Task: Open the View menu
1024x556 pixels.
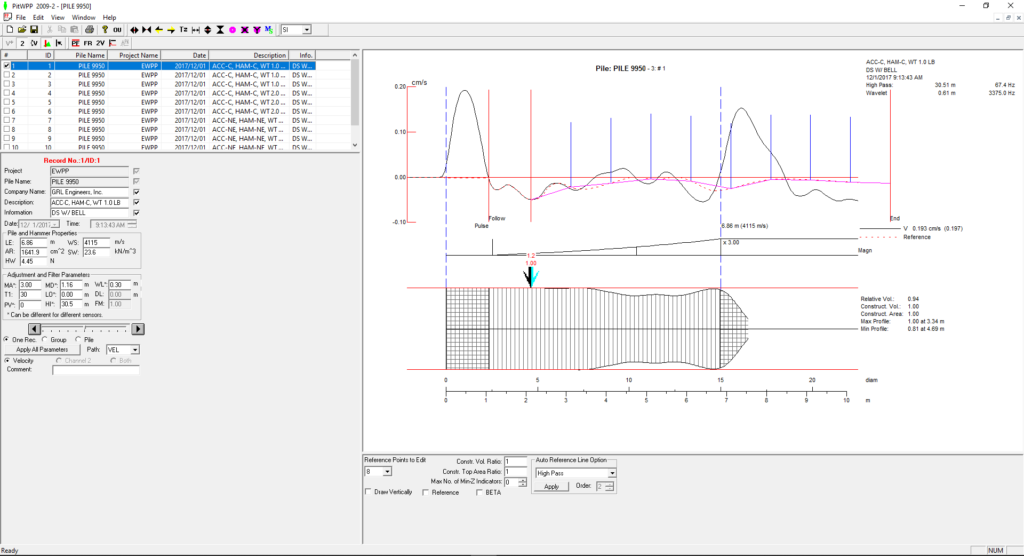Action: 58,17
